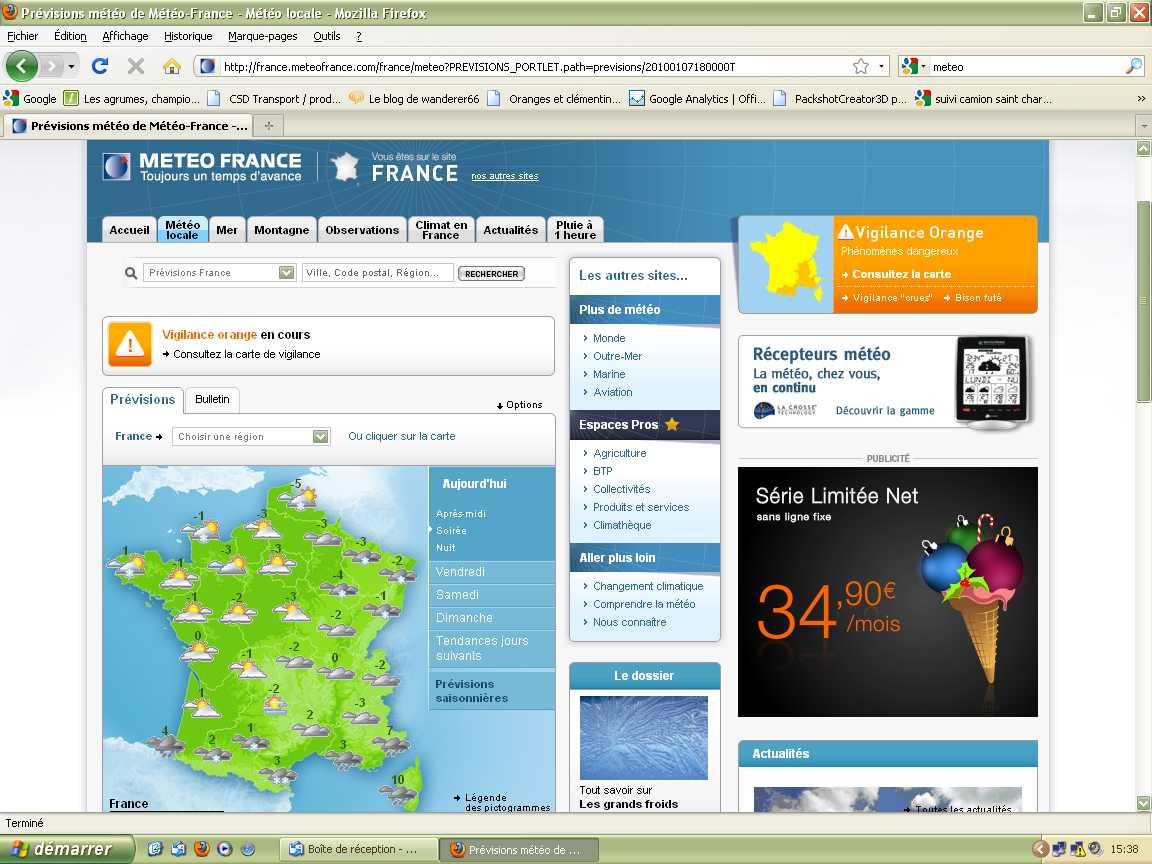Click the RECHERCHER button
The image size is (1152, 864).
(492, 273)
